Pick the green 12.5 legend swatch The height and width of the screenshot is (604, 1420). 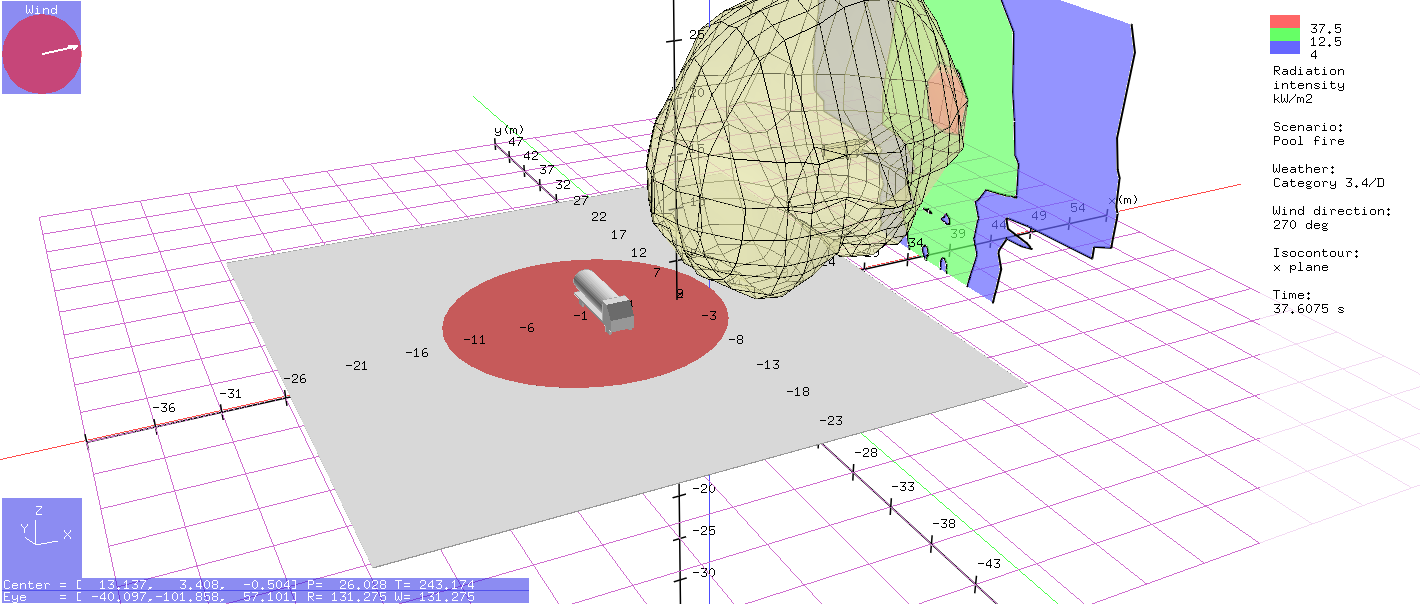pos(1285,36)
